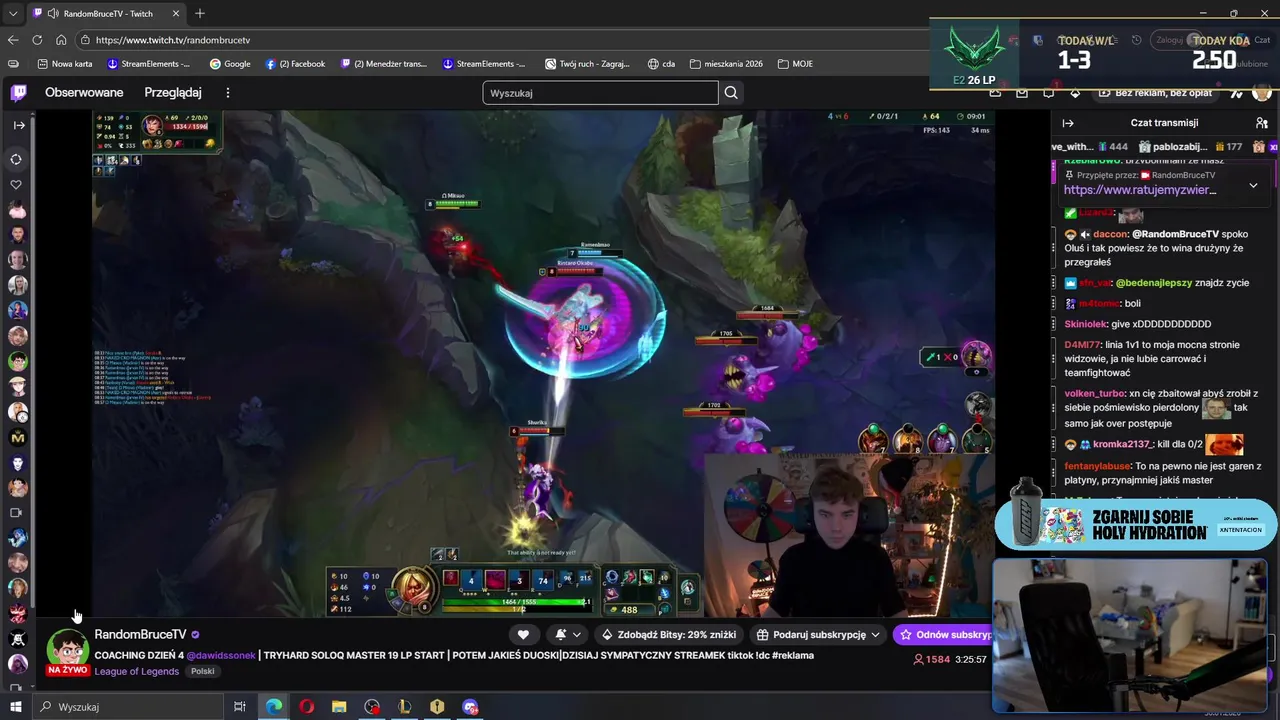This screenshot has height=720, width=1280.
Task: Open whispers chat bubble icon
Action: (1048, 93)
